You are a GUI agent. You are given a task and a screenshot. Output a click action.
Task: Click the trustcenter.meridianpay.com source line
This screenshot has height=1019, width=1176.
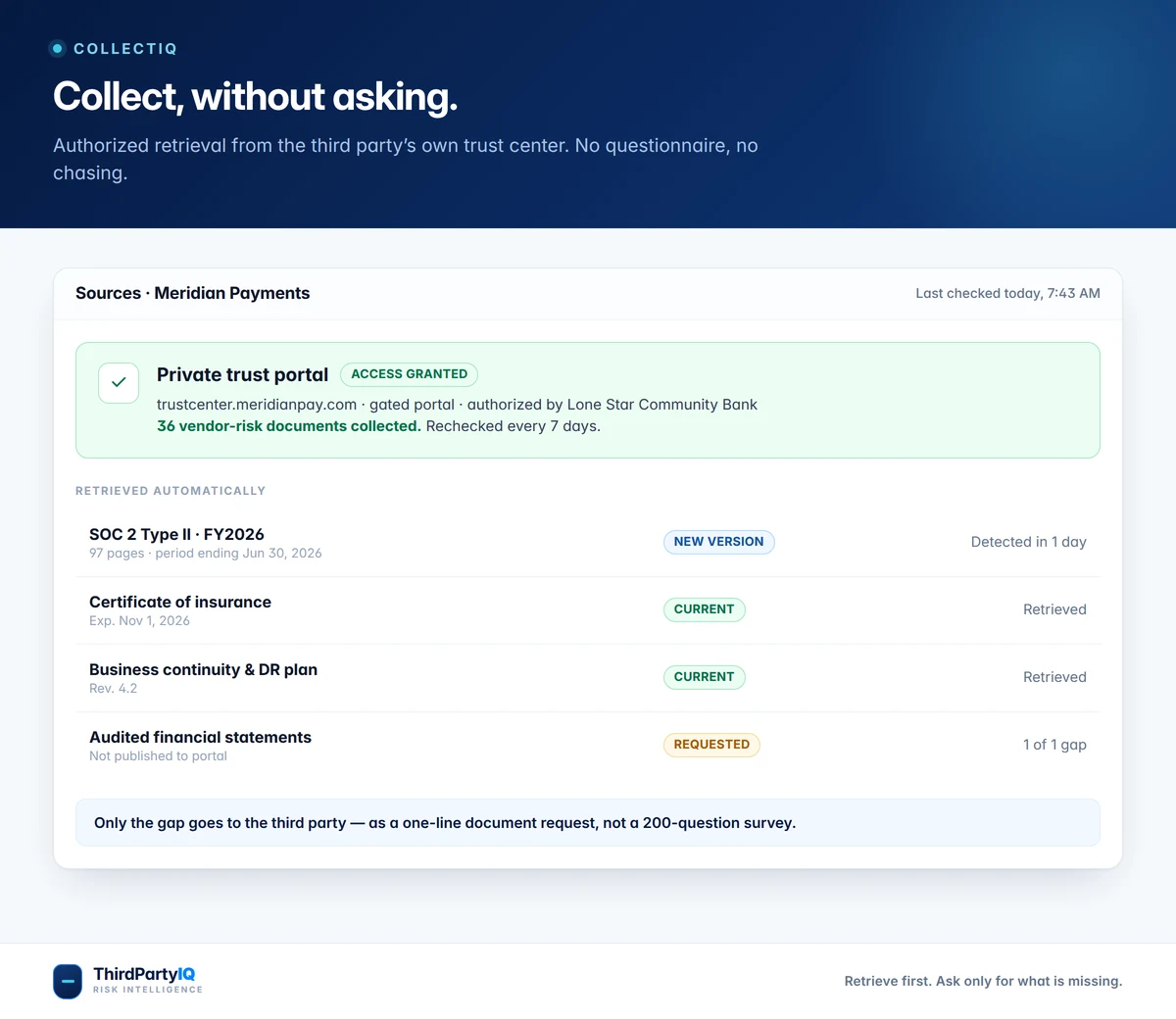pos(457,405)
